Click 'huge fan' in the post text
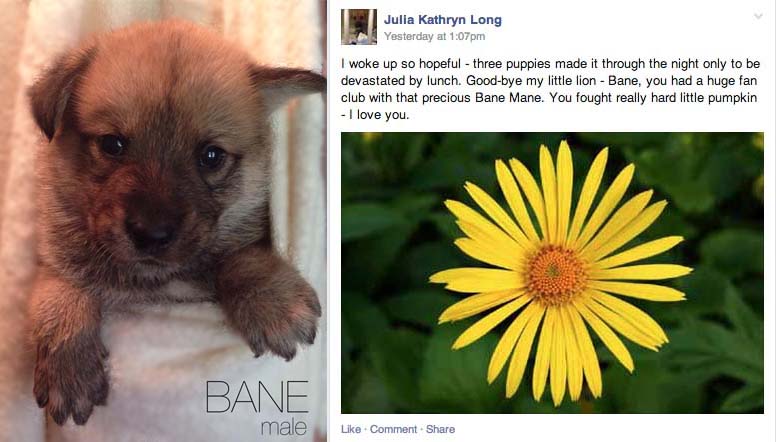The width and height of the screenshot is (776, 442). click(x=732, y=81)
